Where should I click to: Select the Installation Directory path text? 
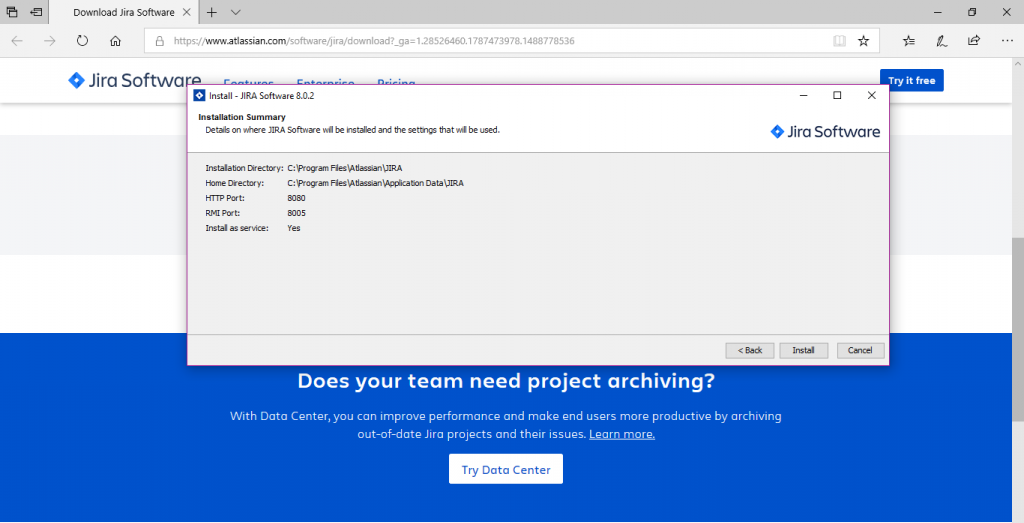tap(345, 168)
